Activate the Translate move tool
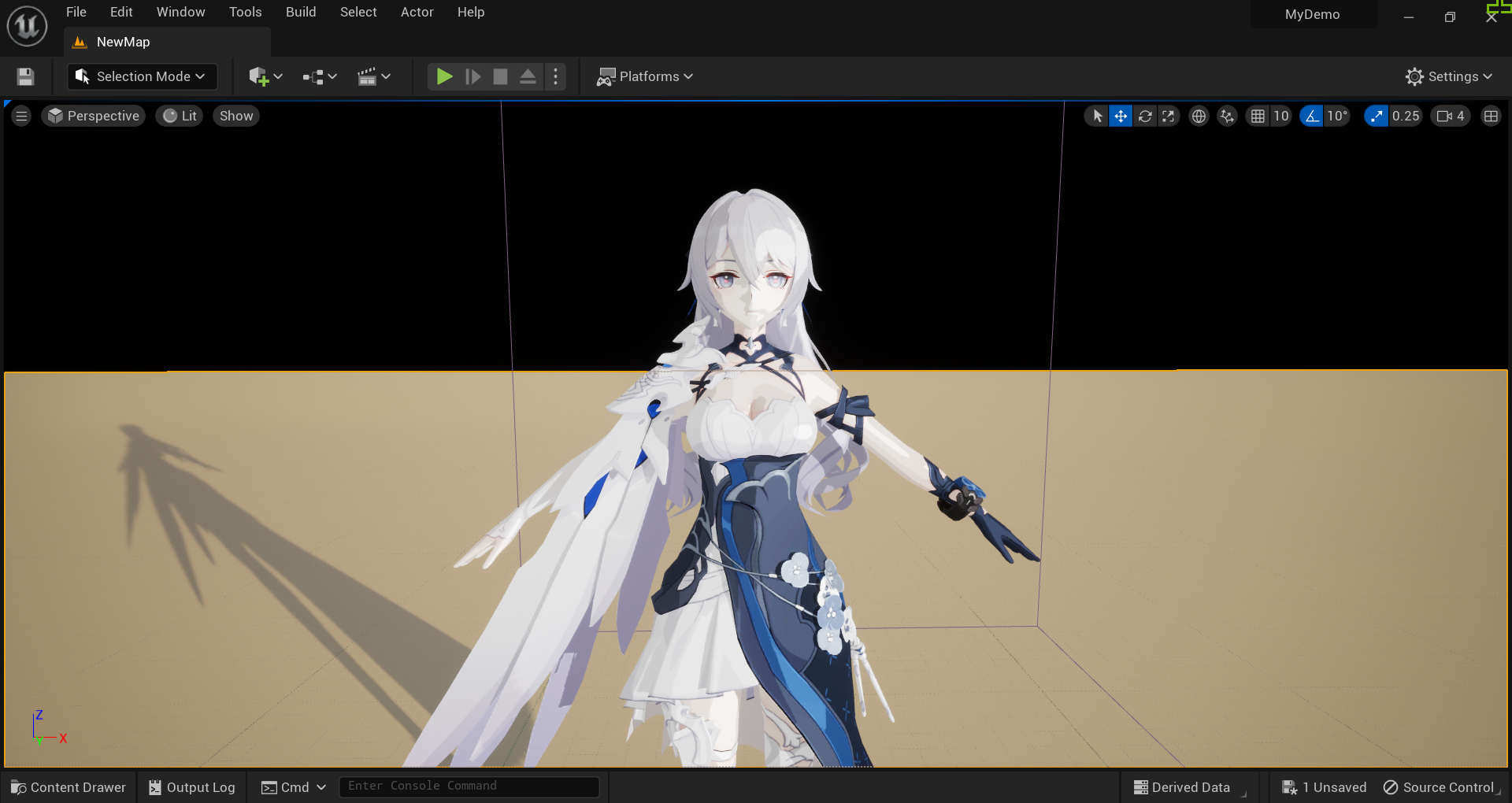Viewport: 1512px width, 803px height. 1121,116
